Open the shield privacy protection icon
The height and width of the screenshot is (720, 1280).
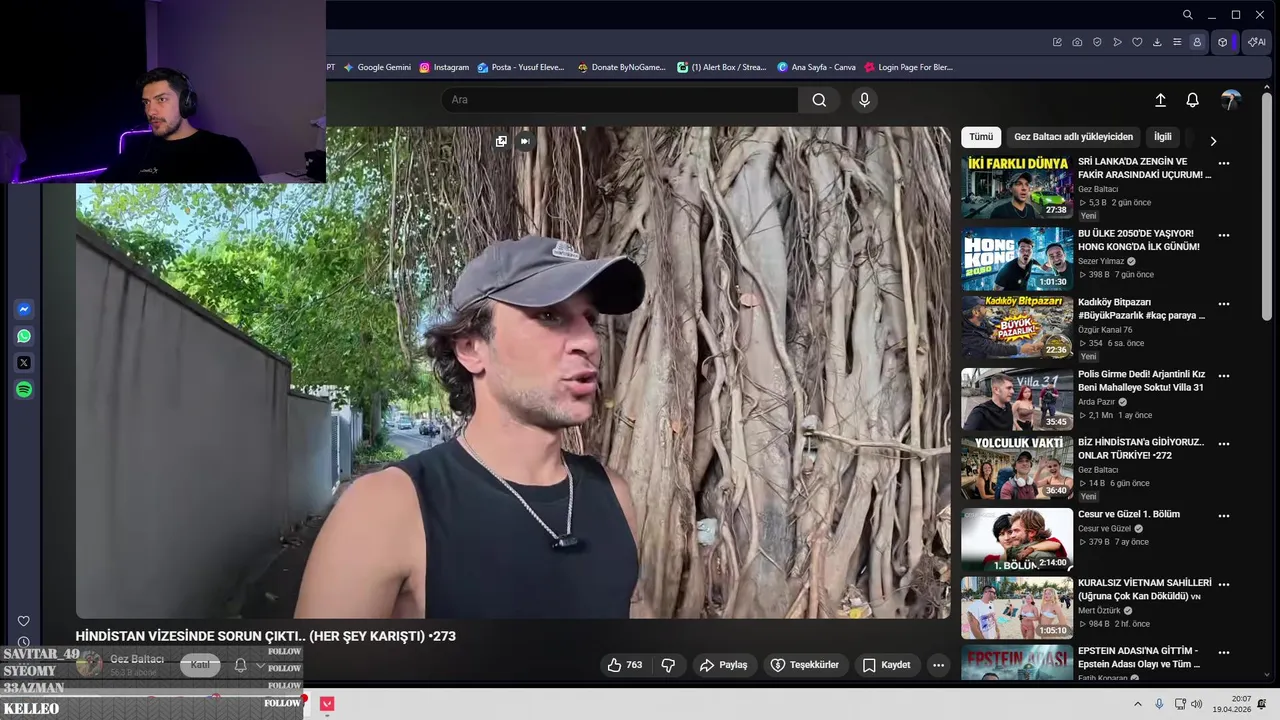tap(1097, 42)
